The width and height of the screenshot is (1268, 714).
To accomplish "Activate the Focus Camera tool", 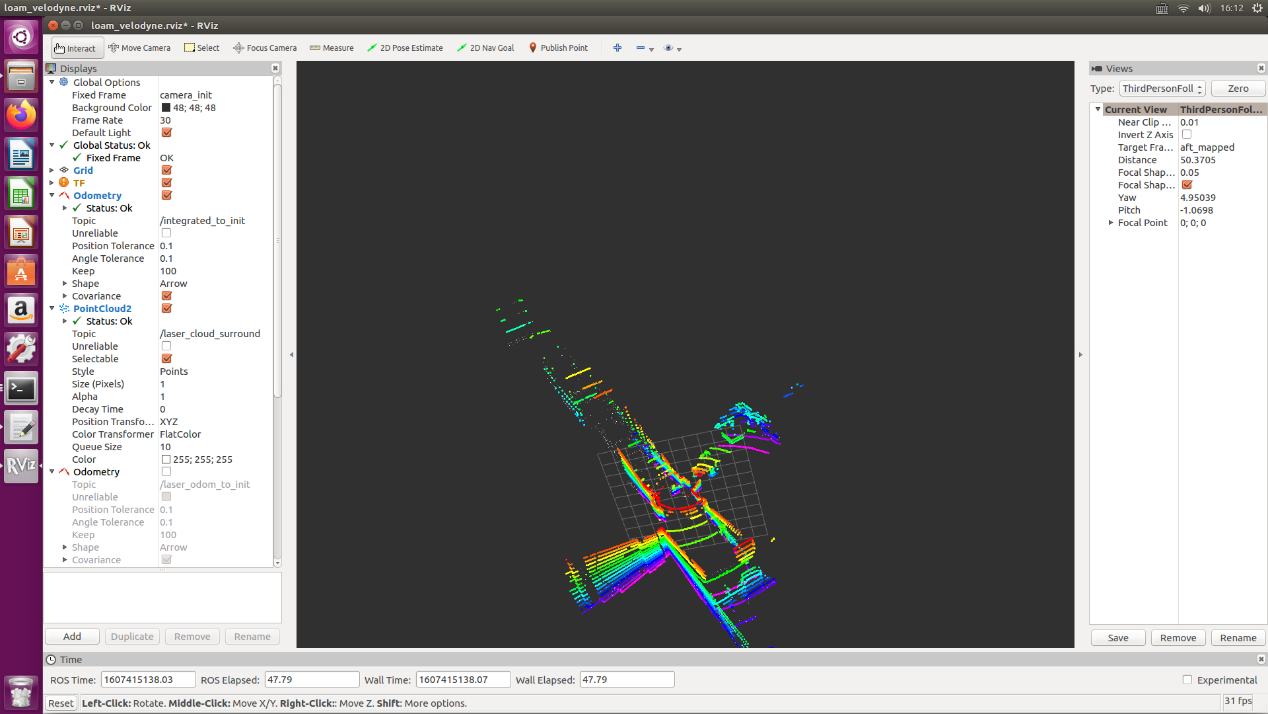I will 265,48.
